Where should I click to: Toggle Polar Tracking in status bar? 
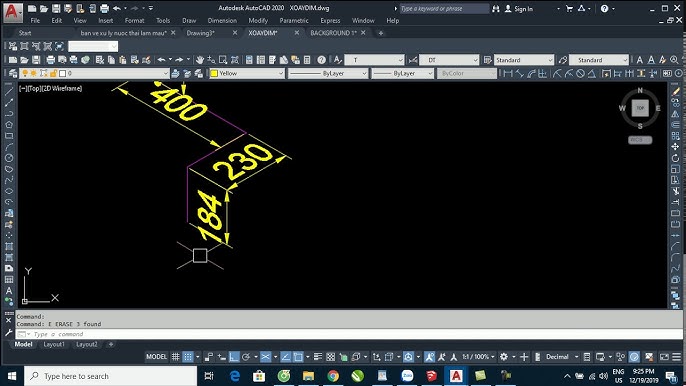(246, 357)
